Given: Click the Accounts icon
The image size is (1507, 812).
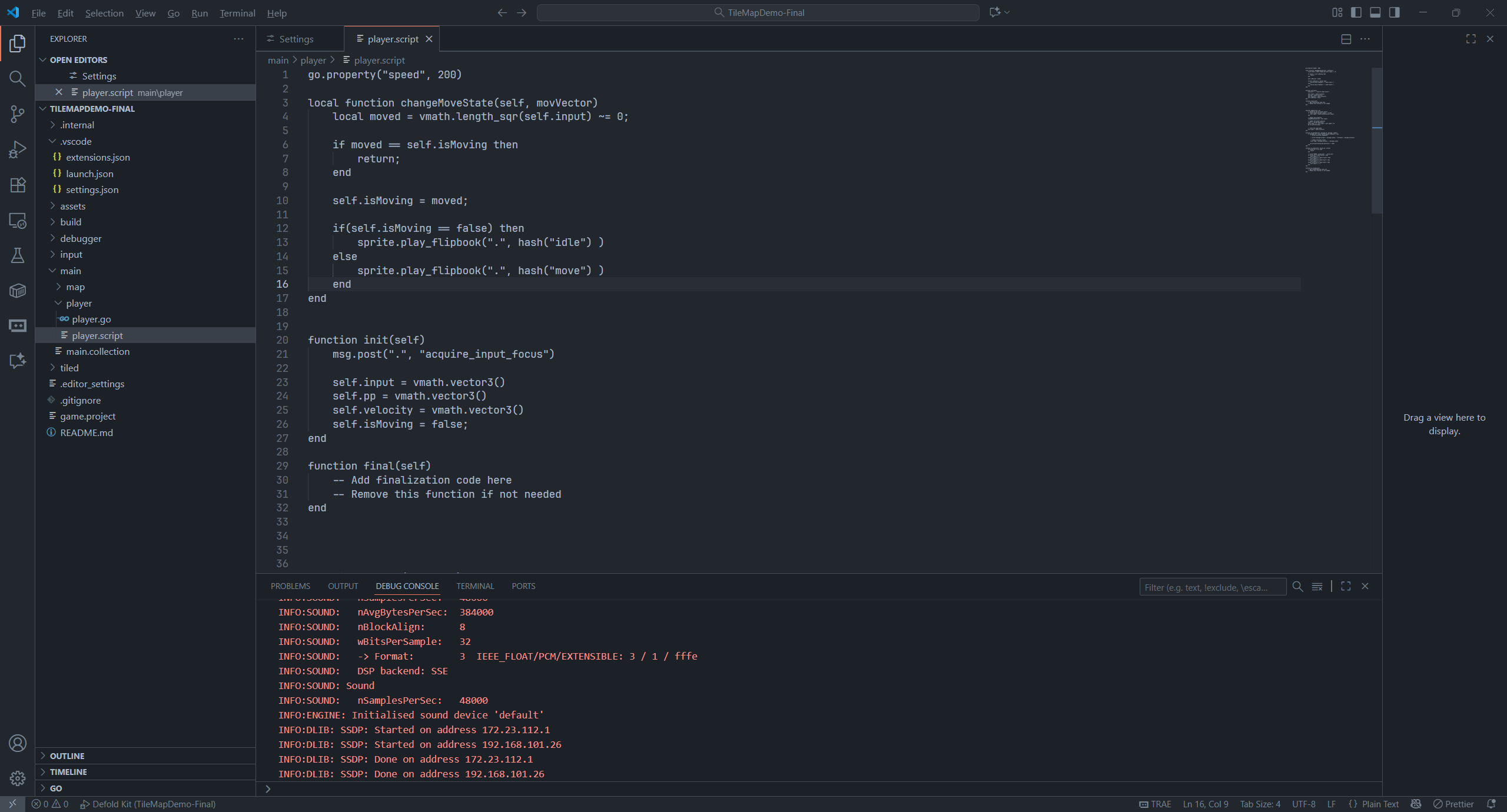Looking at the screenshot, I should (18, 743).
